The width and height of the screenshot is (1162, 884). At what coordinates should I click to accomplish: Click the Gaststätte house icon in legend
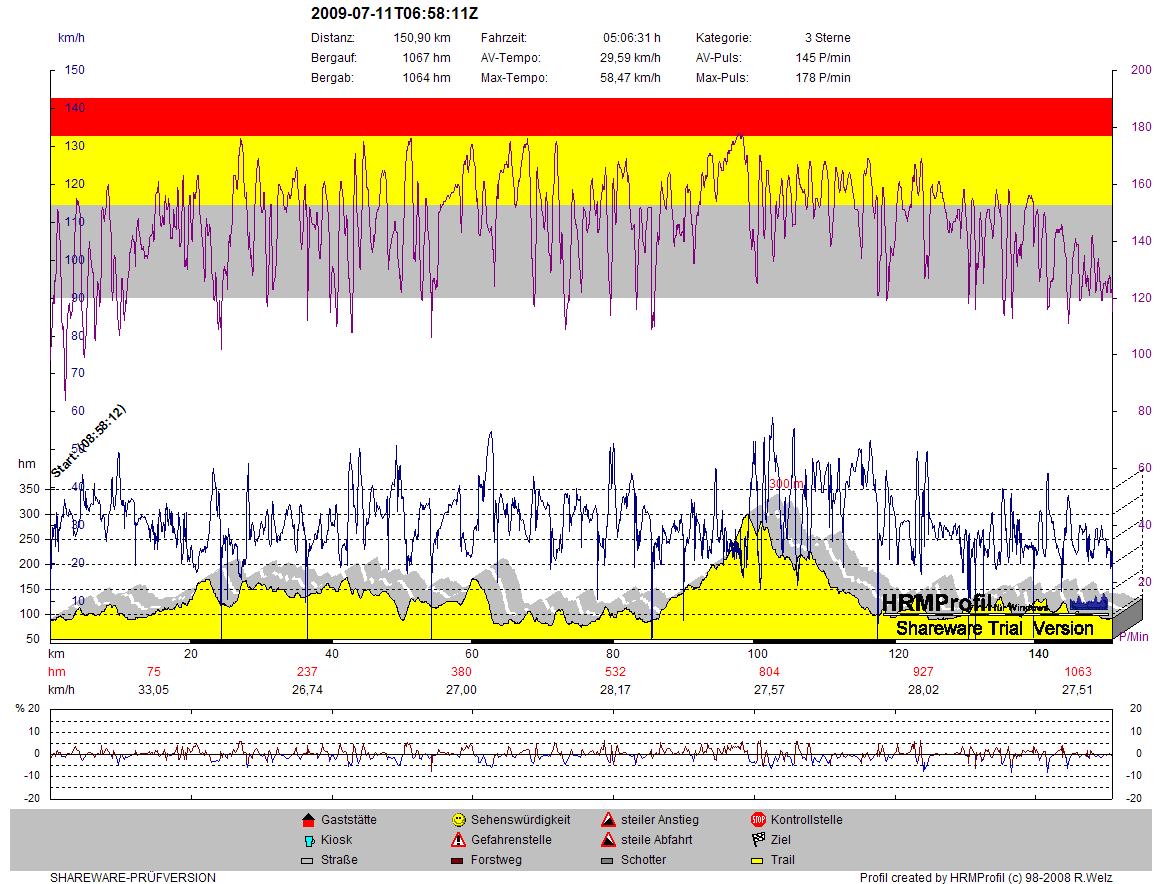[x=308, y=820]
